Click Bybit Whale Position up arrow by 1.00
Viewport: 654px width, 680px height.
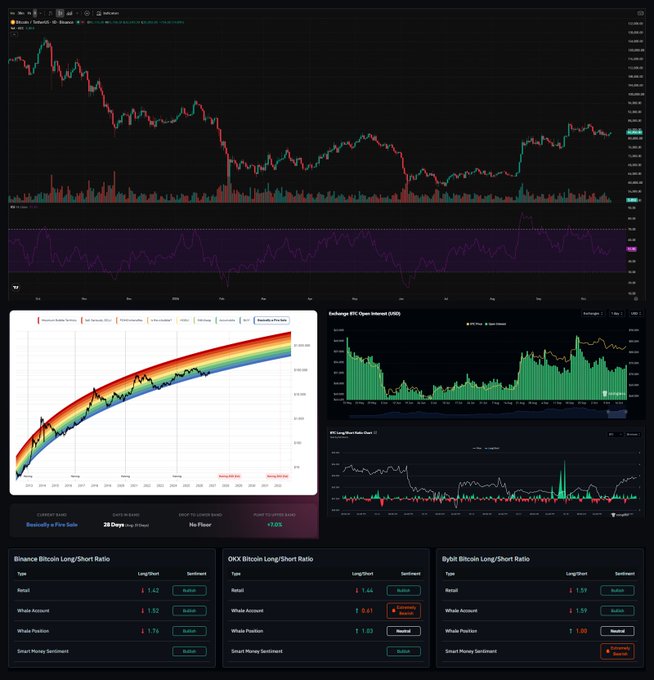click(570, 631)
